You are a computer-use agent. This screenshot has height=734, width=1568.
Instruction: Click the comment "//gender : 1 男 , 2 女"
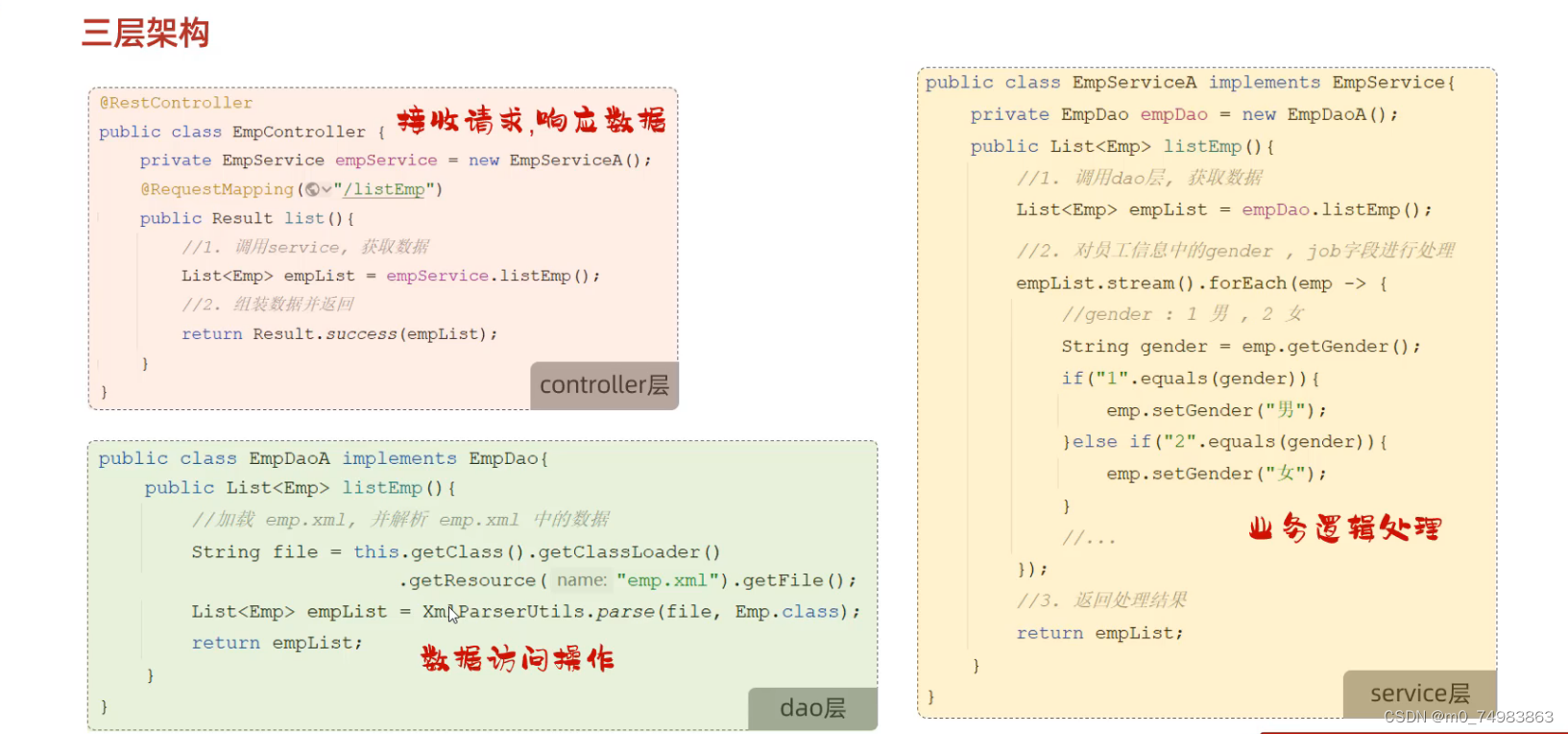tap(1183, 314)
